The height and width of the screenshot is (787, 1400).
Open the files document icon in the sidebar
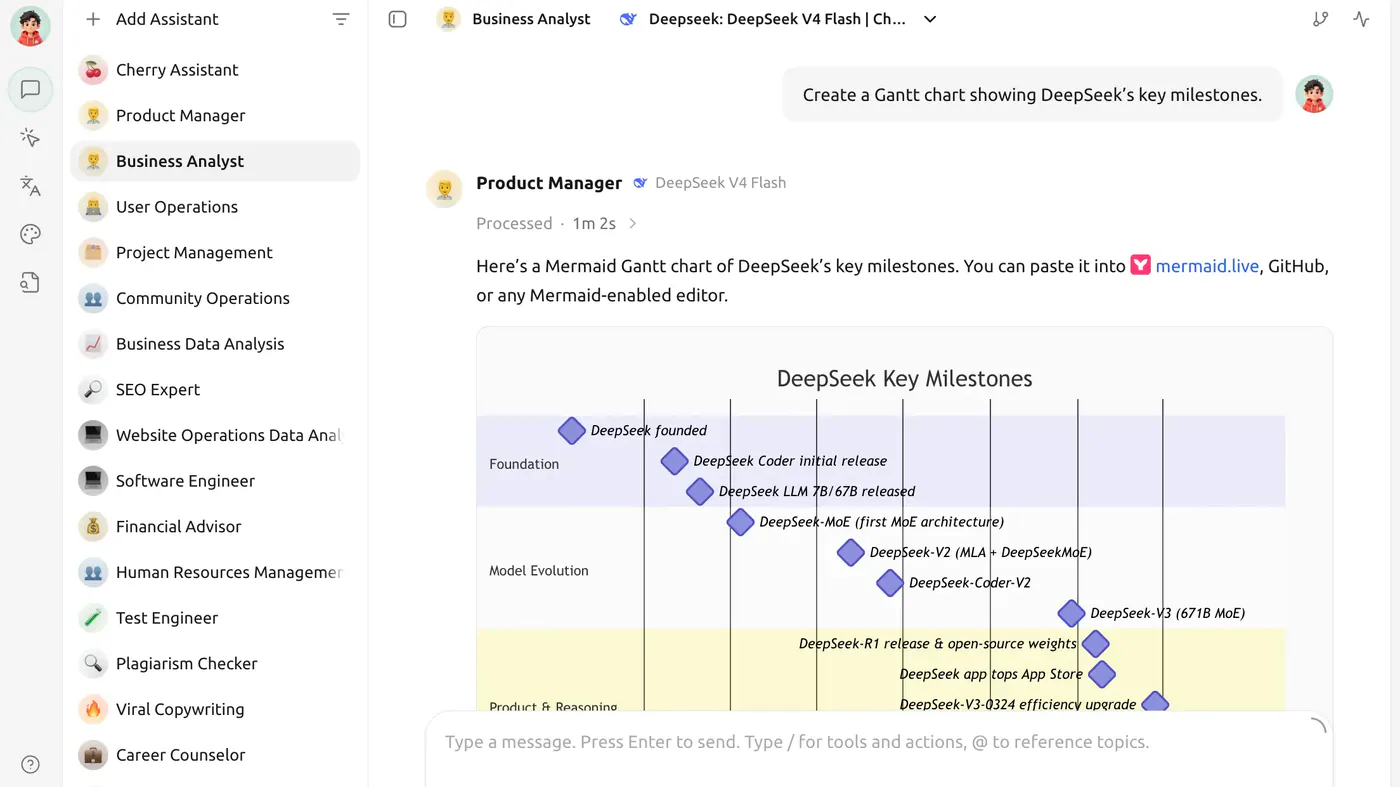30,283
